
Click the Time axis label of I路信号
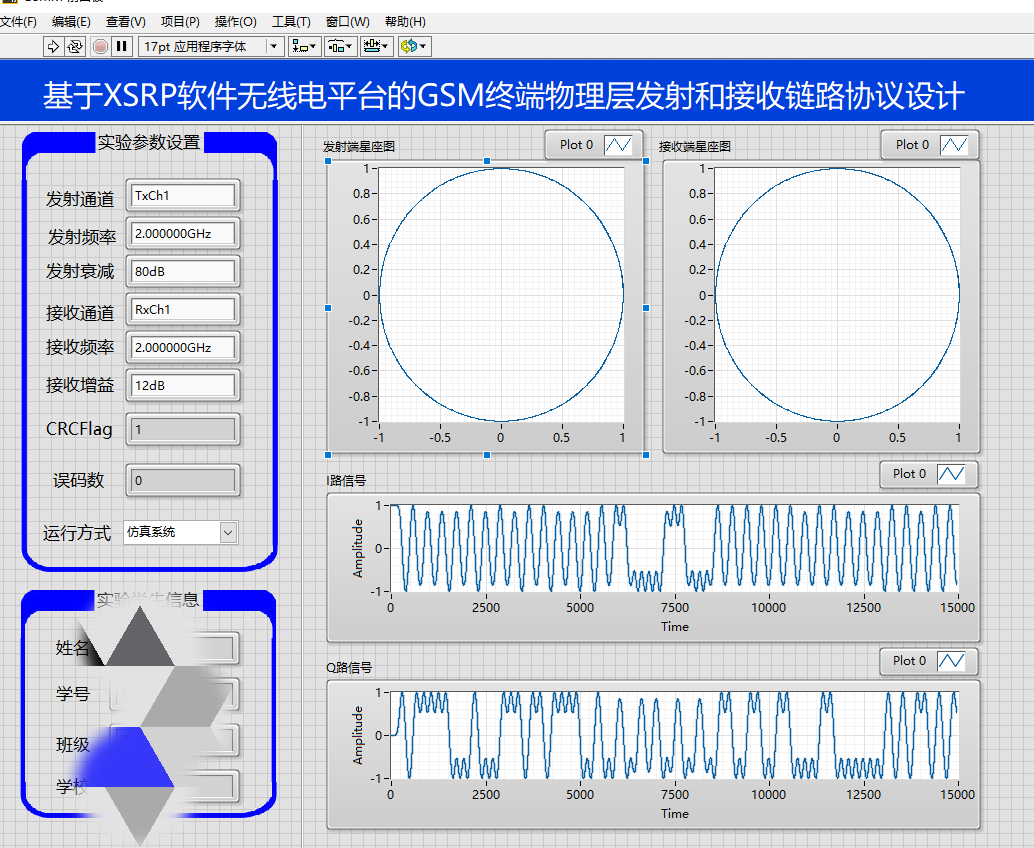(x=675, y=626)
